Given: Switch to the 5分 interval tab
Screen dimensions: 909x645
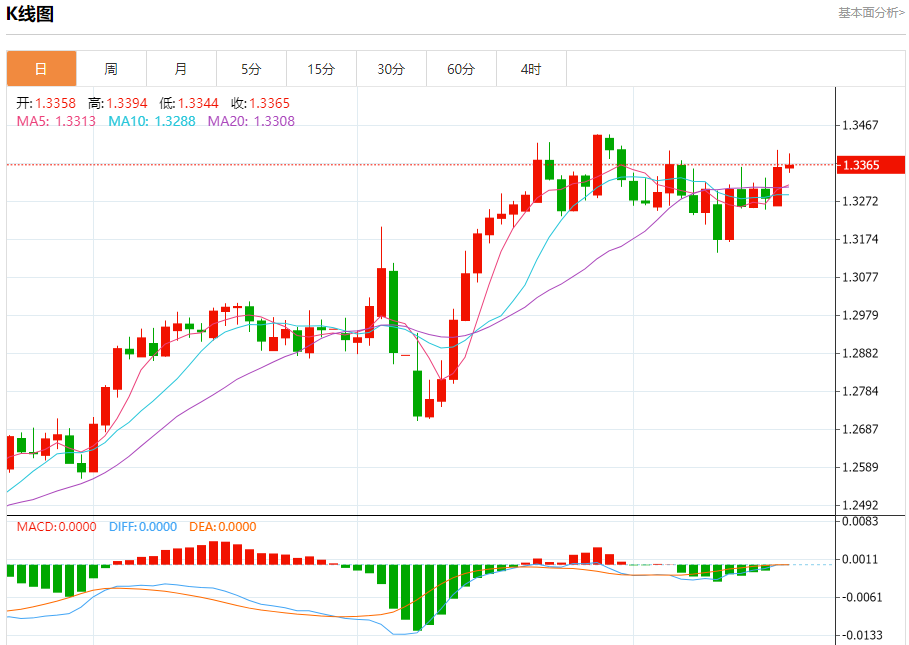Looking at the screenshot, I should coord(252,69).
